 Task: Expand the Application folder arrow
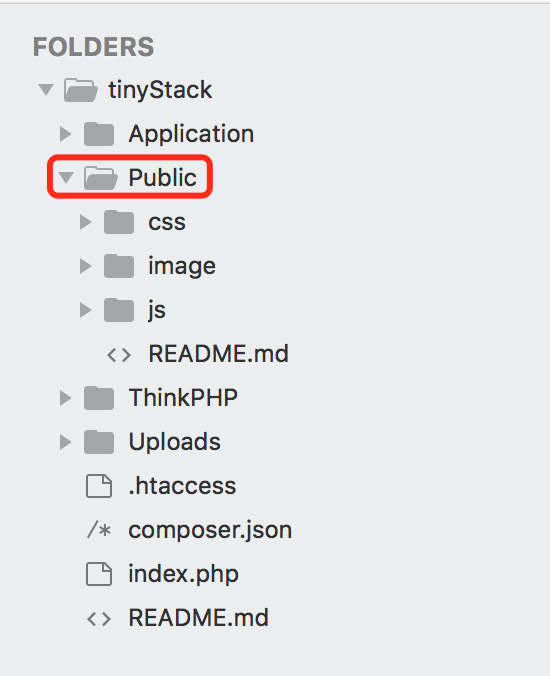[x=66, y=134]
